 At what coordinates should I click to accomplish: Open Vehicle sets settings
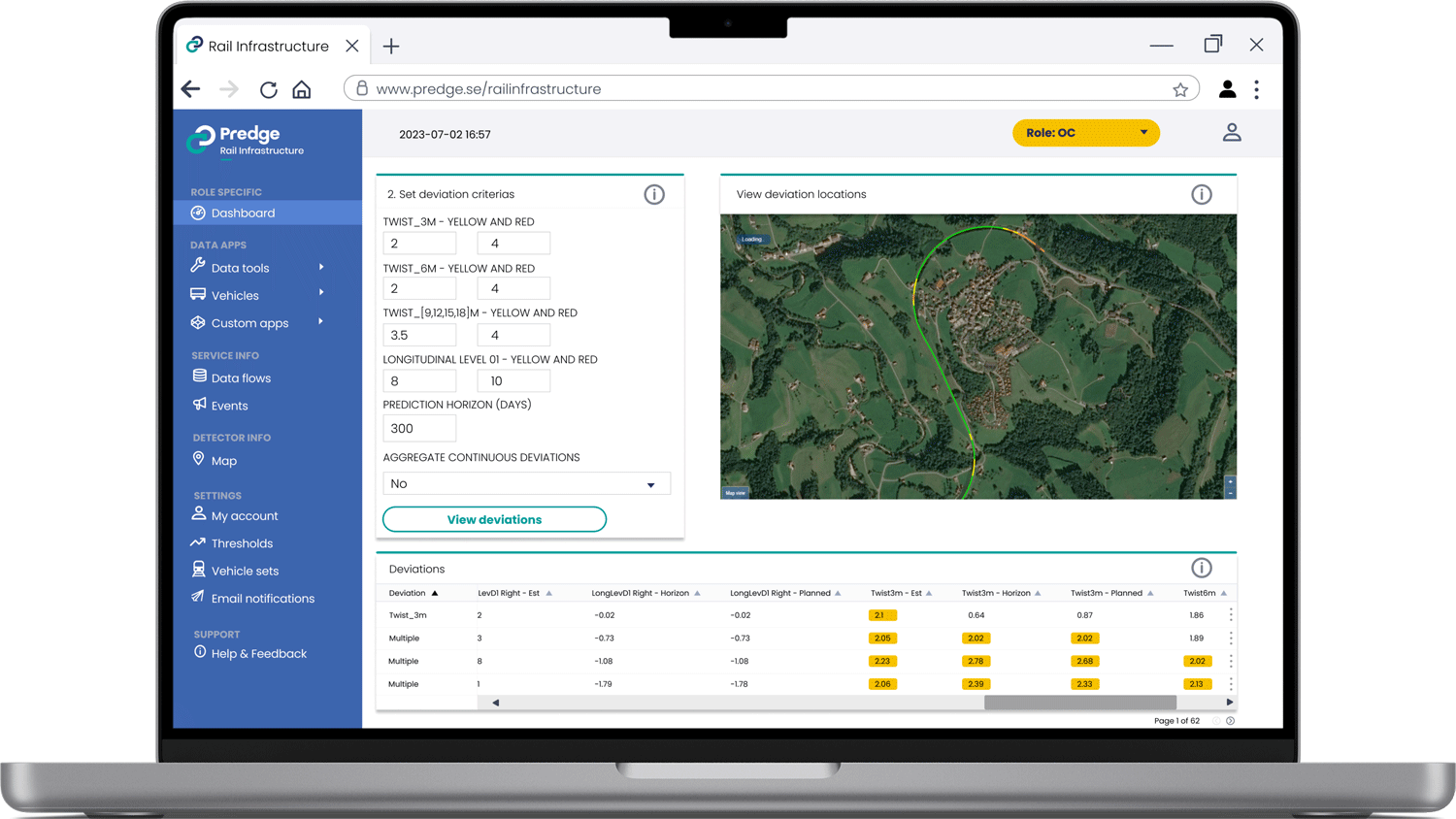(245, 572)
